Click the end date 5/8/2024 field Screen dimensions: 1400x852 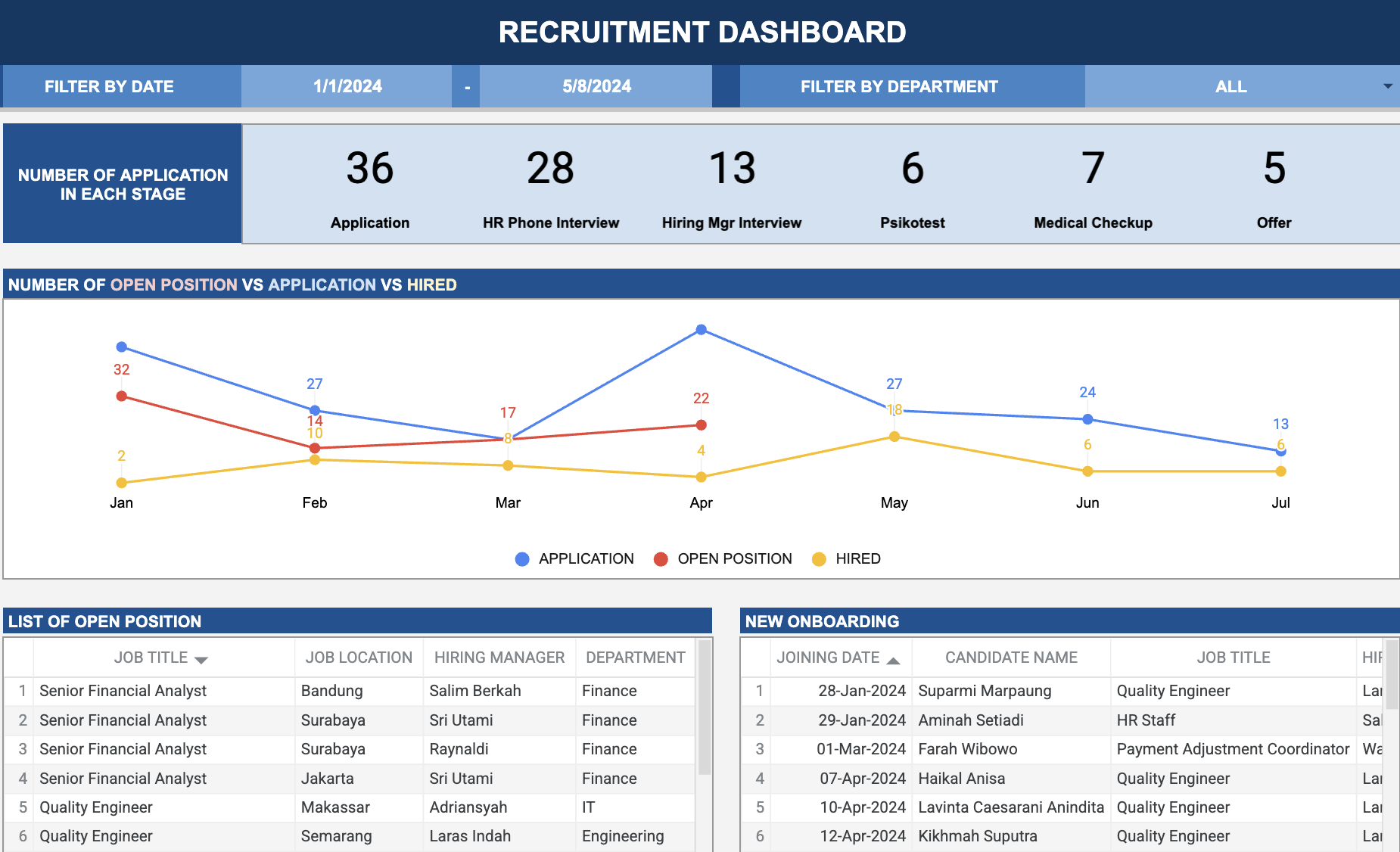pyautogui.click(x=596, y=86)
